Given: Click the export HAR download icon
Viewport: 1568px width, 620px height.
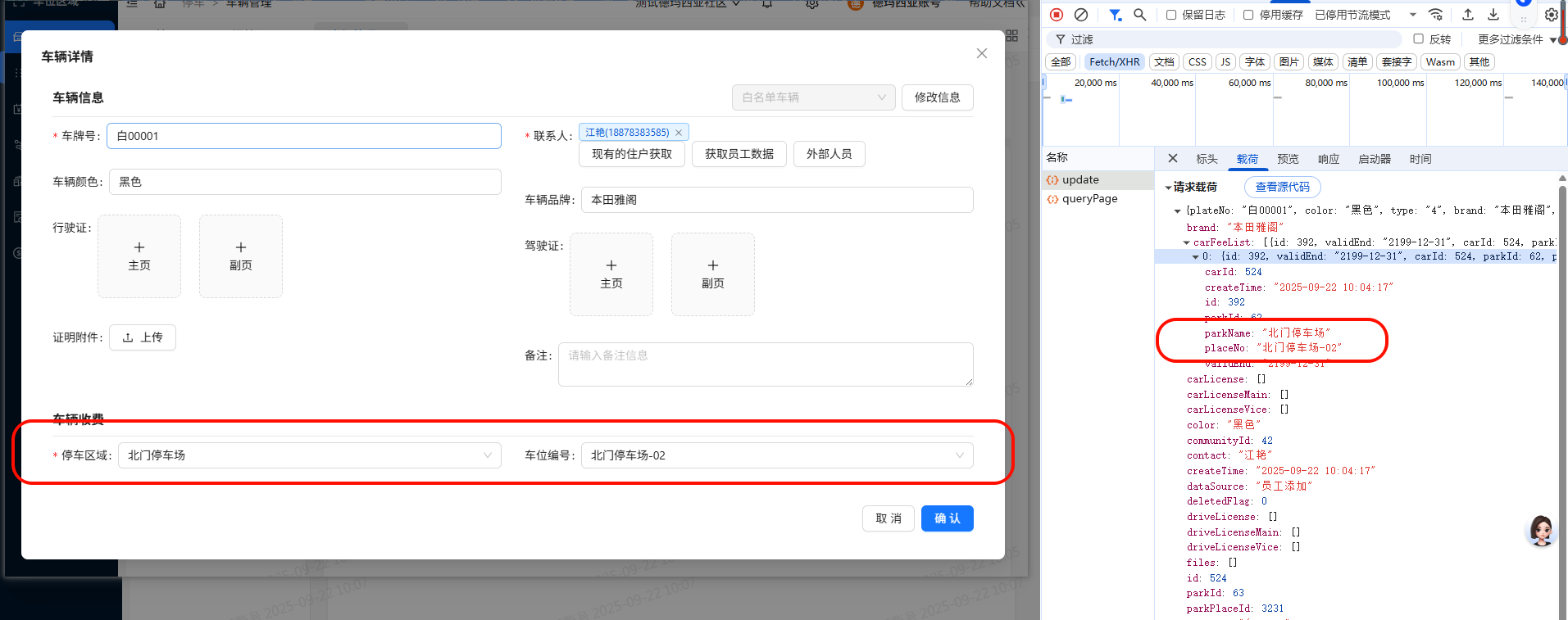Looking at the screenshot, I should [x=1493, y=15].
